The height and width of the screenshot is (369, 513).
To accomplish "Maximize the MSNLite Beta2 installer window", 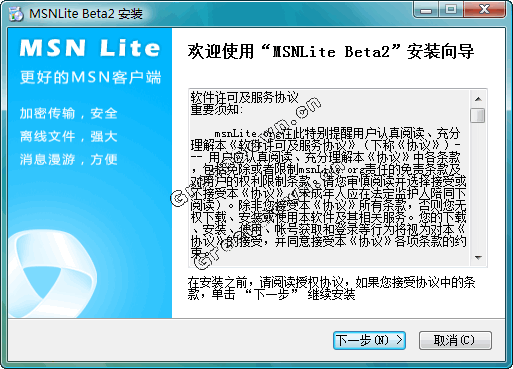I will 451,9.
